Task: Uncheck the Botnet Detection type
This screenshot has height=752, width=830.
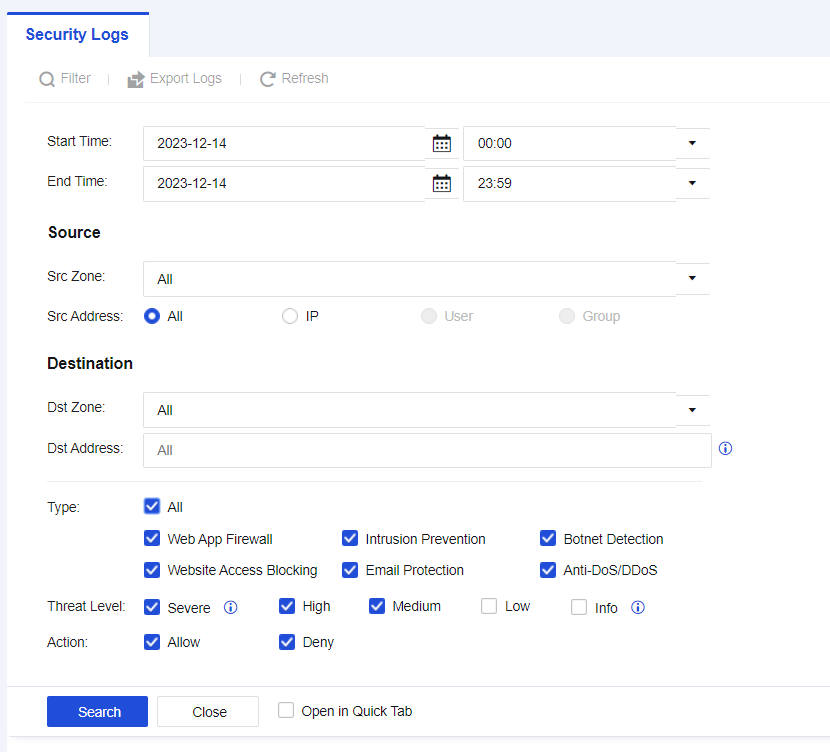Action: tap(548, 538)
